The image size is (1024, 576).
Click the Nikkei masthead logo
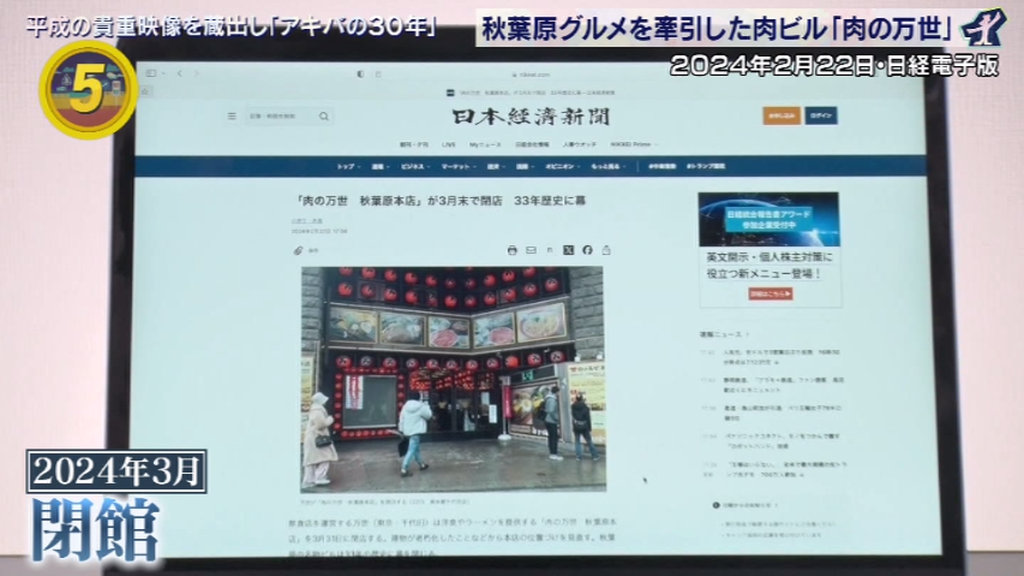[530, 117]
